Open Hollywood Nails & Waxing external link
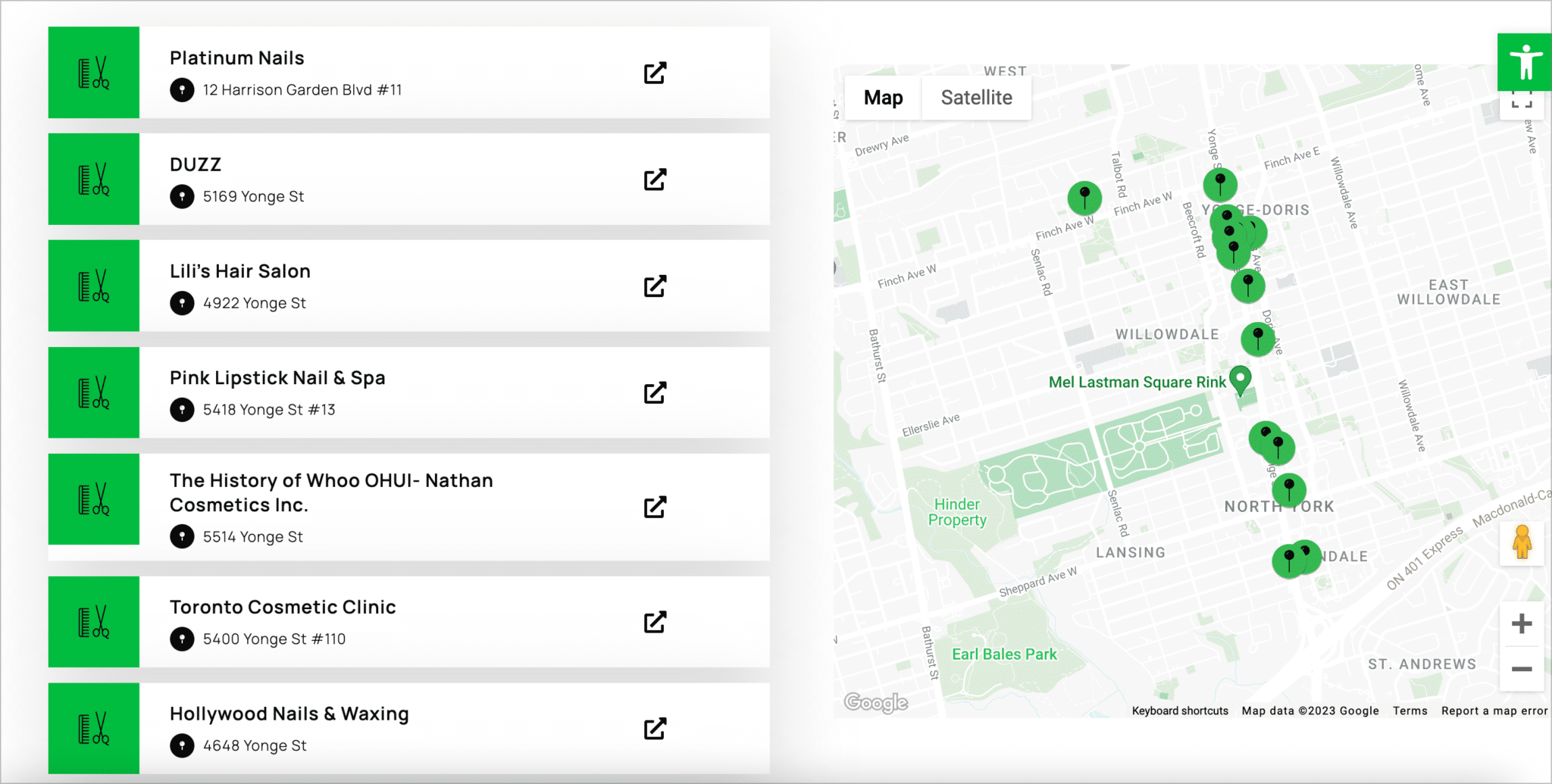The image size is (1552, 784). click(656, 728)
